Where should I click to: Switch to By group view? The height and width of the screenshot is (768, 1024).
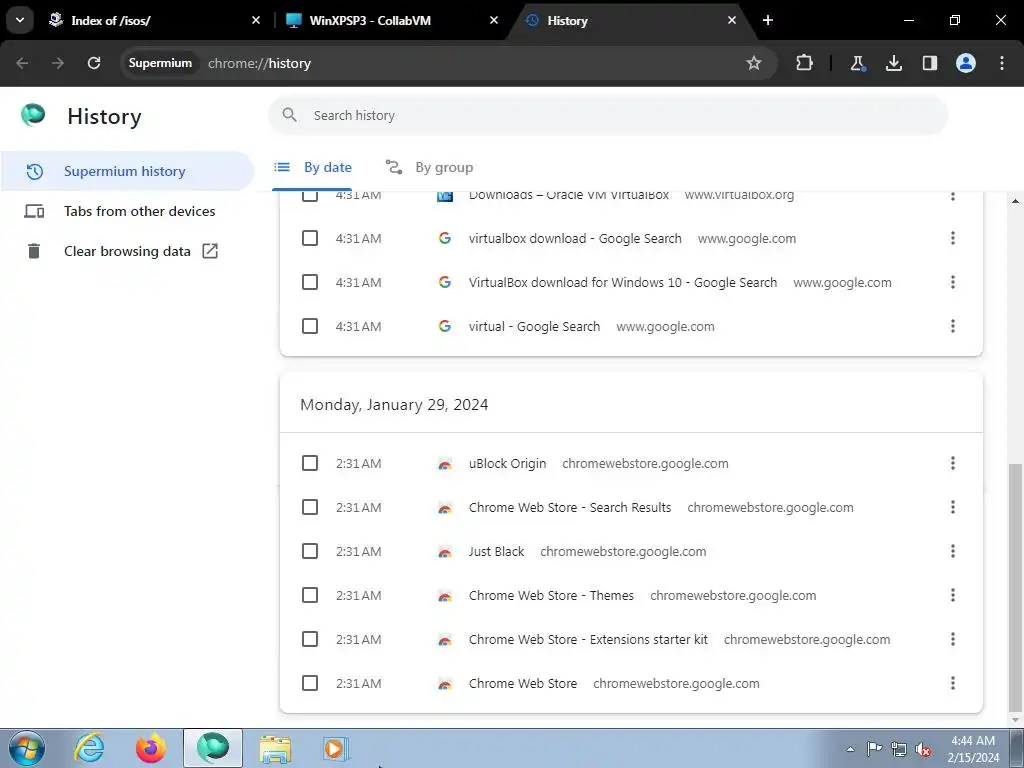[429, 167]
